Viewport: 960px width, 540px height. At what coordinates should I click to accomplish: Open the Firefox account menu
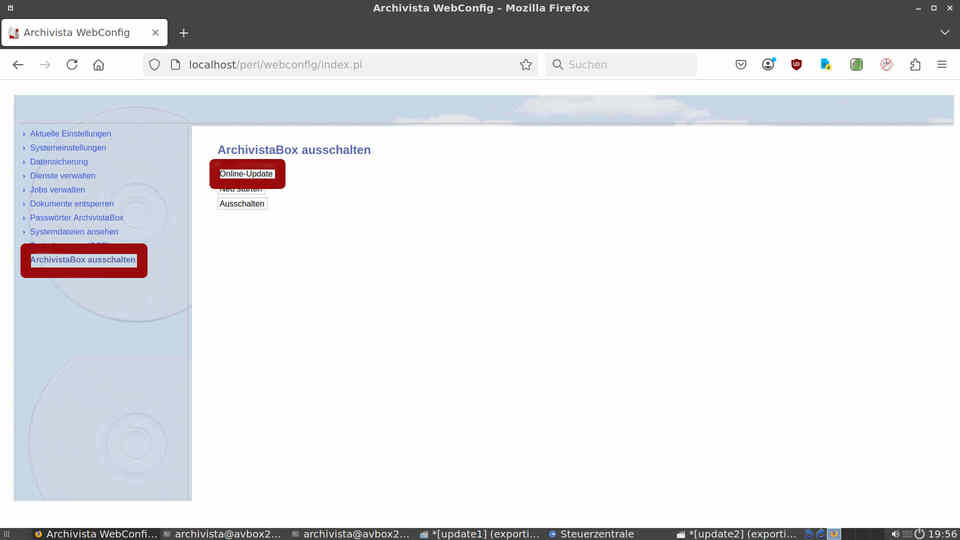coord(768,64)
